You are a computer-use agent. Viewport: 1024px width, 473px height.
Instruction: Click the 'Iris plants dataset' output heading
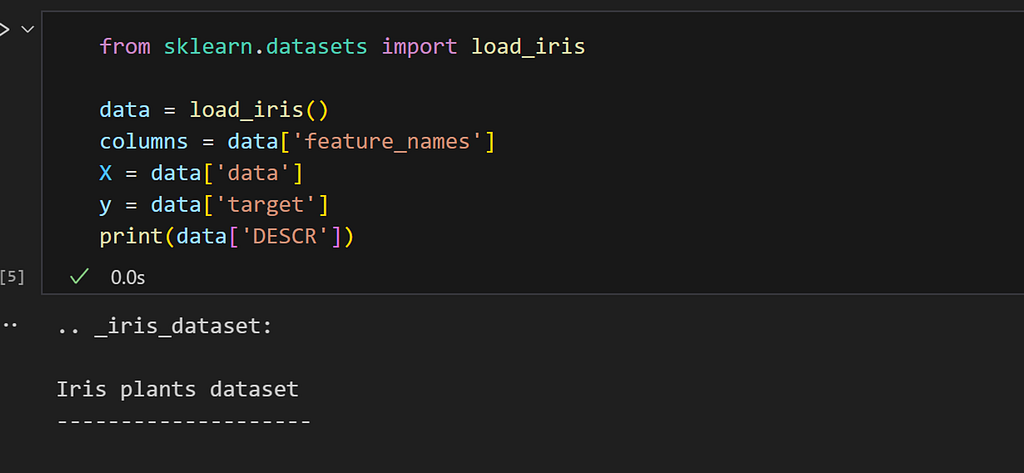178,389
